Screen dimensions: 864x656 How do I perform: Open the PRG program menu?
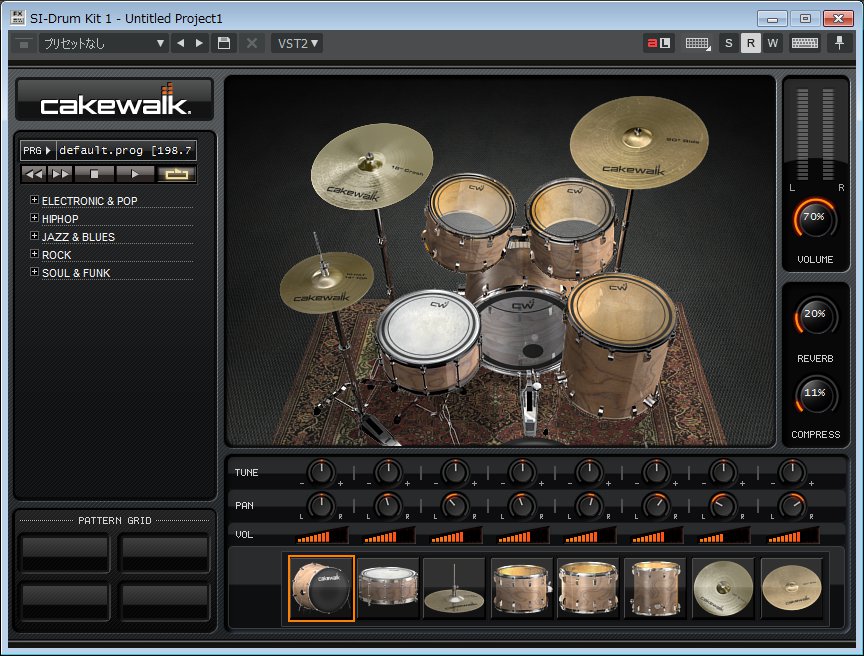tap(37, 150)
